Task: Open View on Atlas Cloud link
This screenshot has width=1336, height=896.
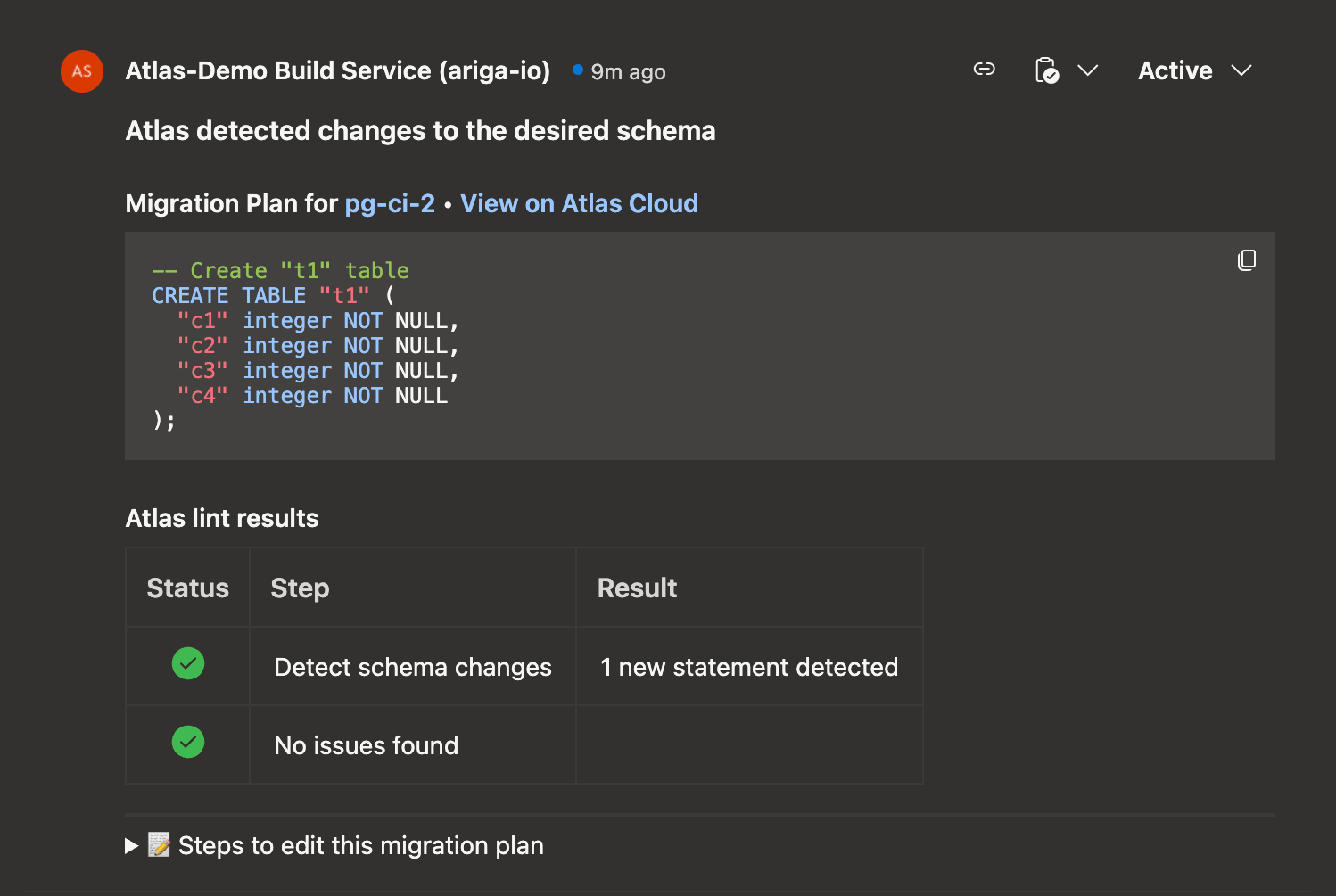Action: 579,203
